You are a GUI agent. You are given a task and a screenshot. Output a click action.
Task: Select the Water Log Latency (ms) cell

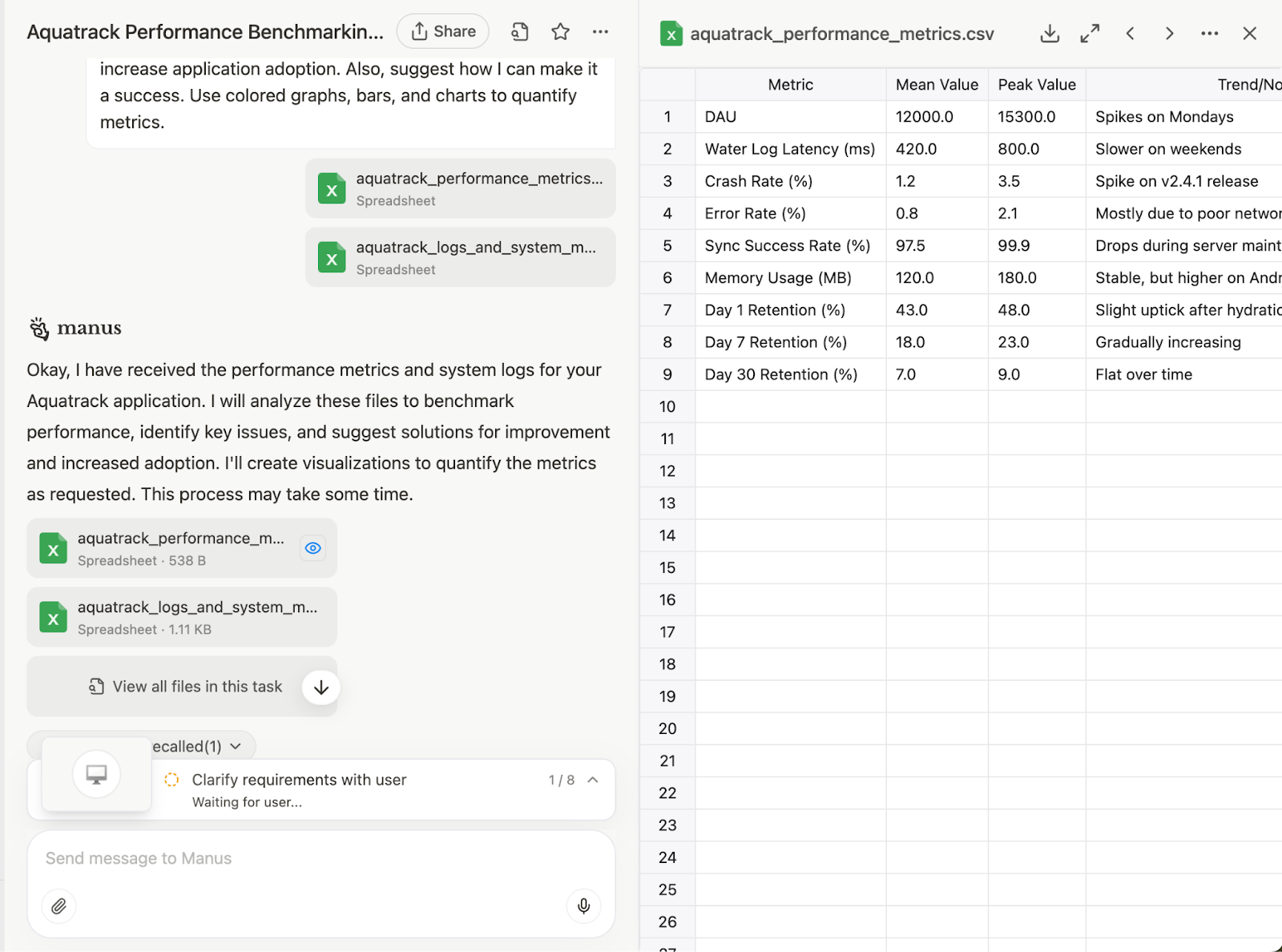[791, 149]
